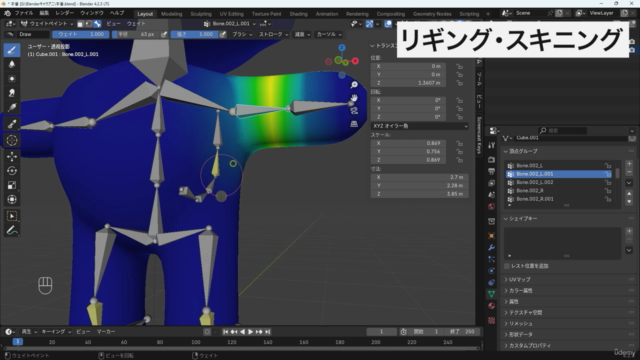Open the Weight Paint mode dropdown
The image size is (640, 360).
47,24
